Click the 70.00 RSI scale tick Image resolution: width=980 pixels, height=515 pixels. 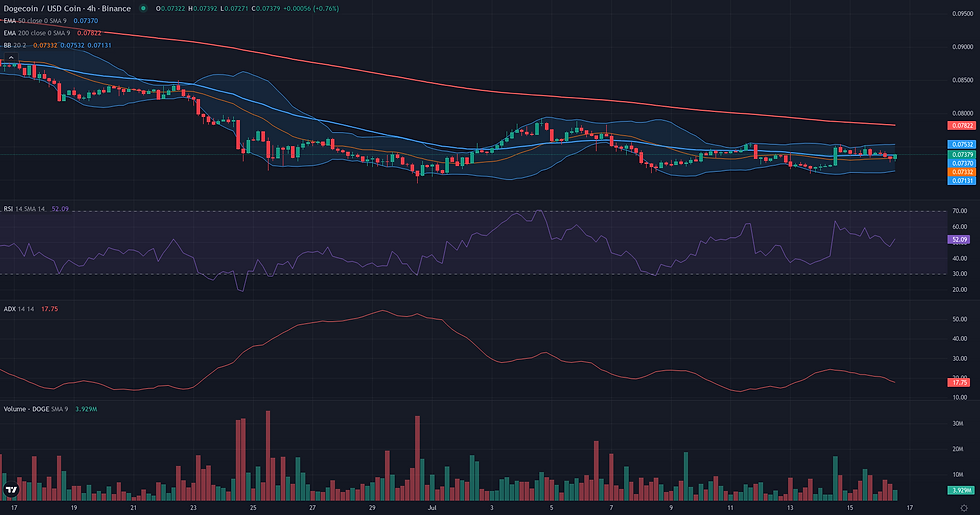(x=960, y=211)
